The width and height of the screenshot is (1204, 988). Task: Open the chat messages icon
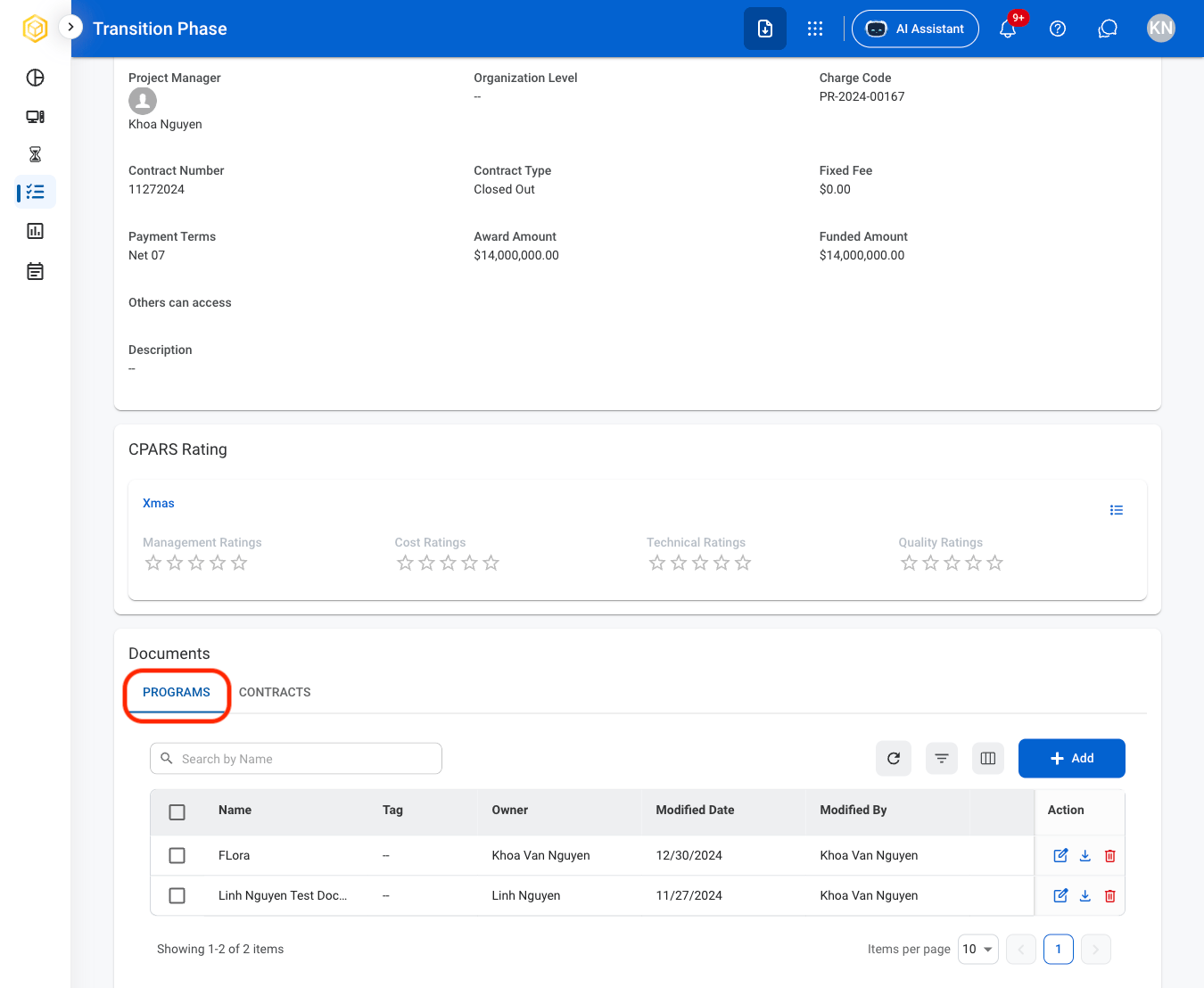1108,29
